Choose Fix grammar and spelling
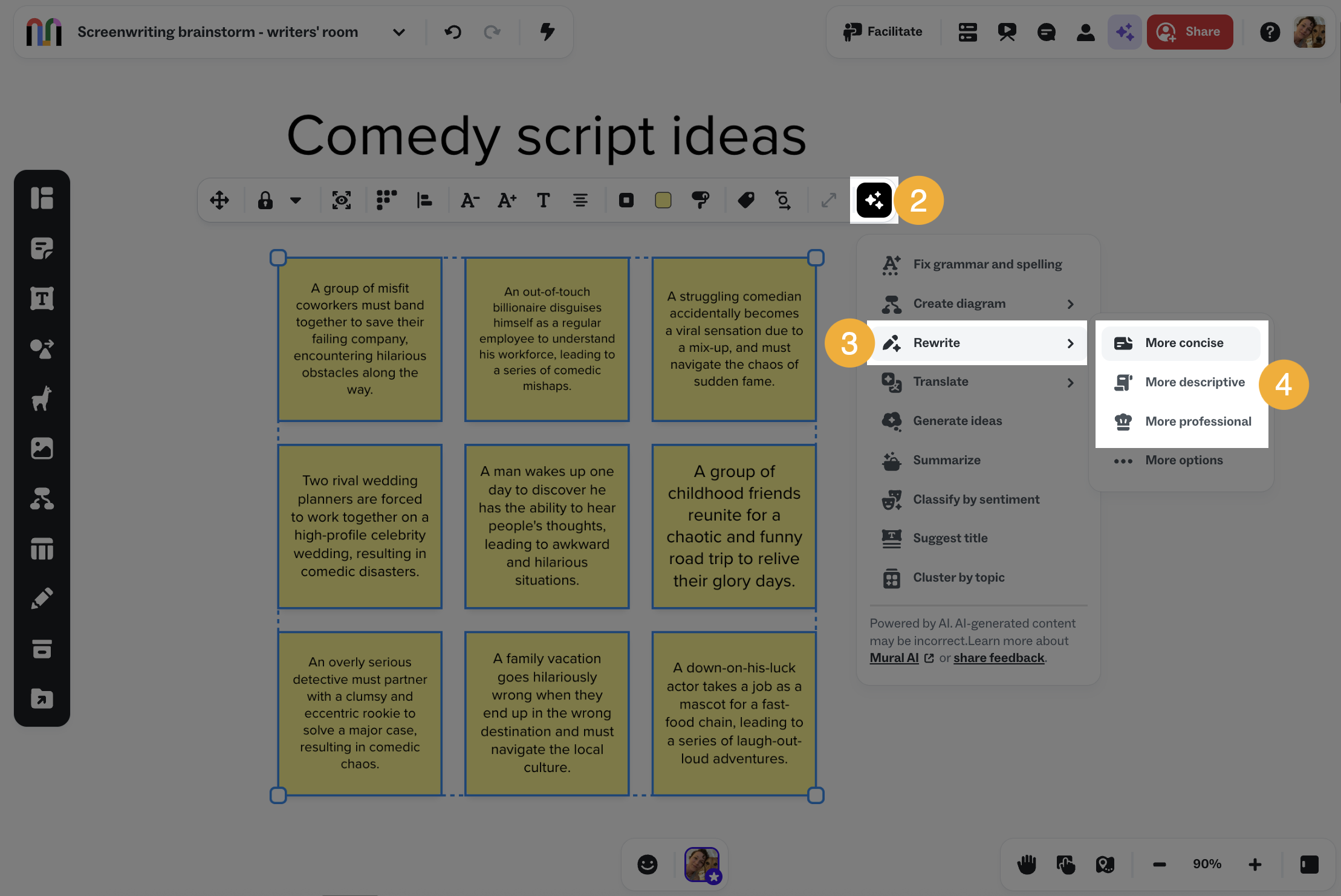This screenshot has width=1341, height=896. [978, 264]
